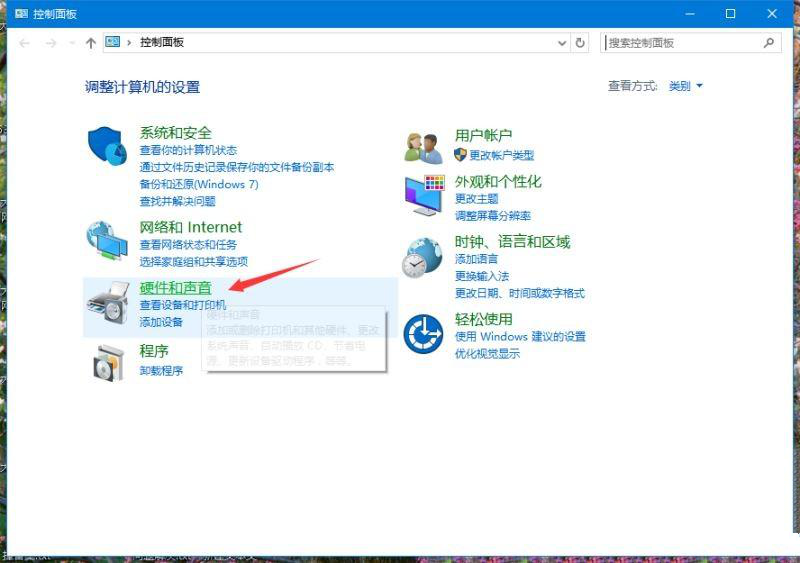Click the Network and Internet globe icon
This screenshot has width=800, height=563.
107,241
